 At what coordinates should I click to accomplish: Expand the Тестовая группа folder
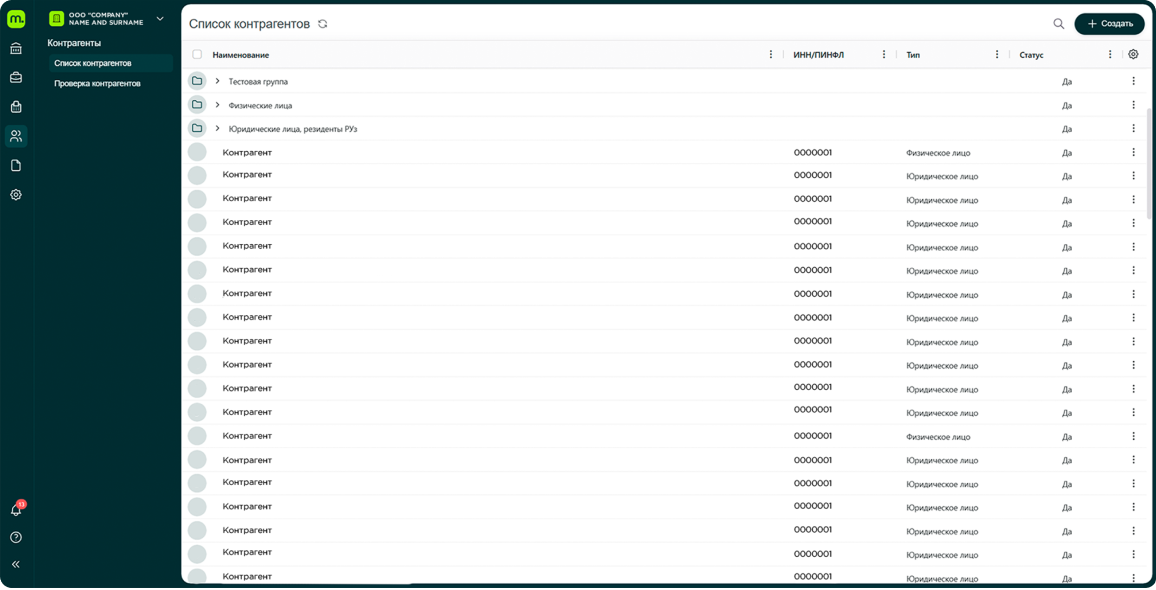click(218, 81)
